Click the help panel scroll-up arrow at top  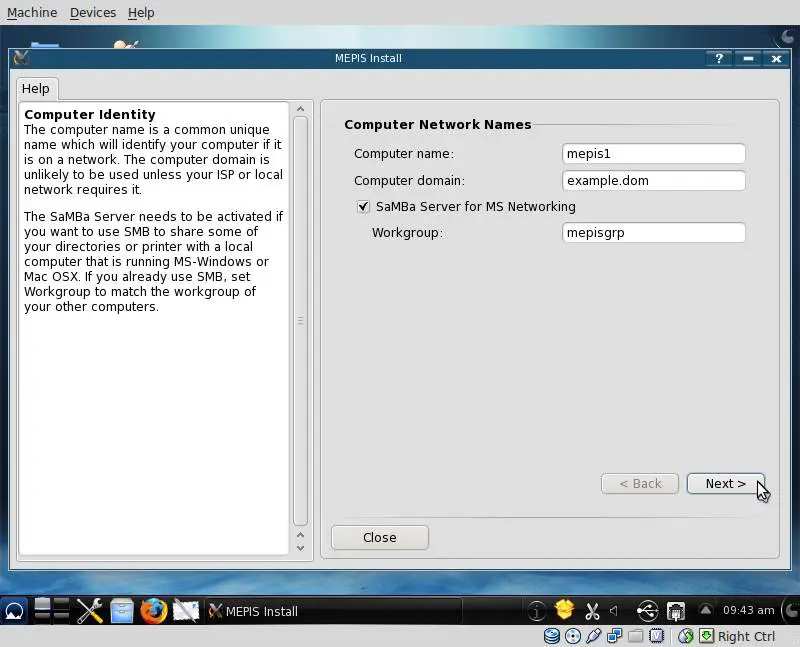pyautogui.click(x=301, y=109)
